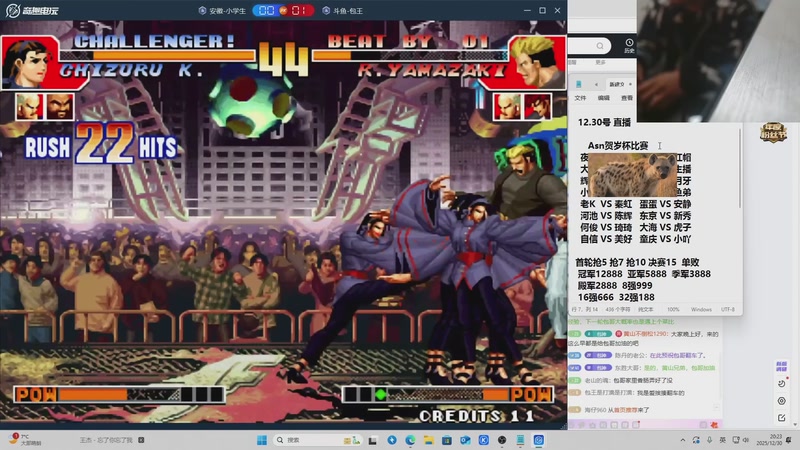Click '老K VS 秦虹' matchup text
The image size is (800, 450).
pyautogui.click(x=606, y=204)
